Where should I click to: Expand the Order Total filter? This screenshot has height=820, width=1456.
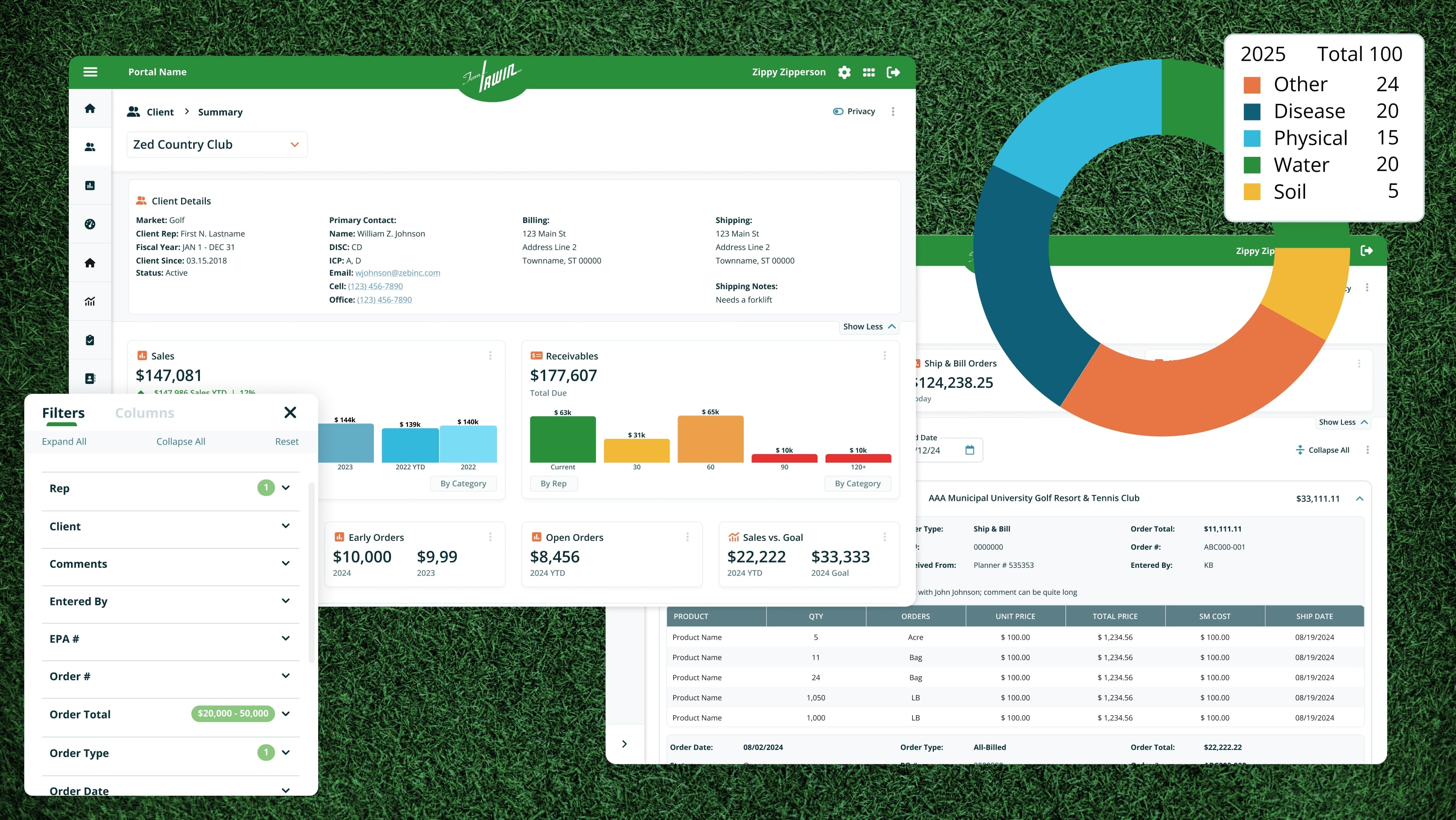285,714
